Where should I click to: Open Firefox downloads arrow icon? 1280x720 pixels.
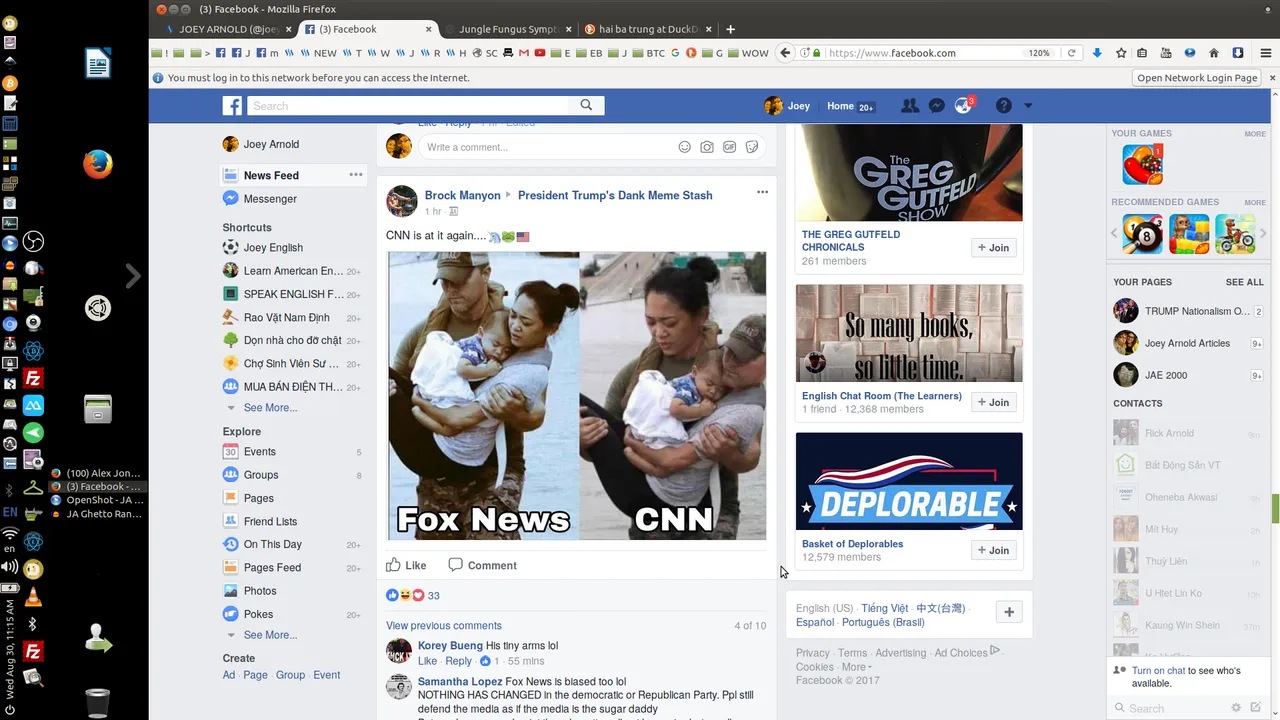pos(1097,53)
